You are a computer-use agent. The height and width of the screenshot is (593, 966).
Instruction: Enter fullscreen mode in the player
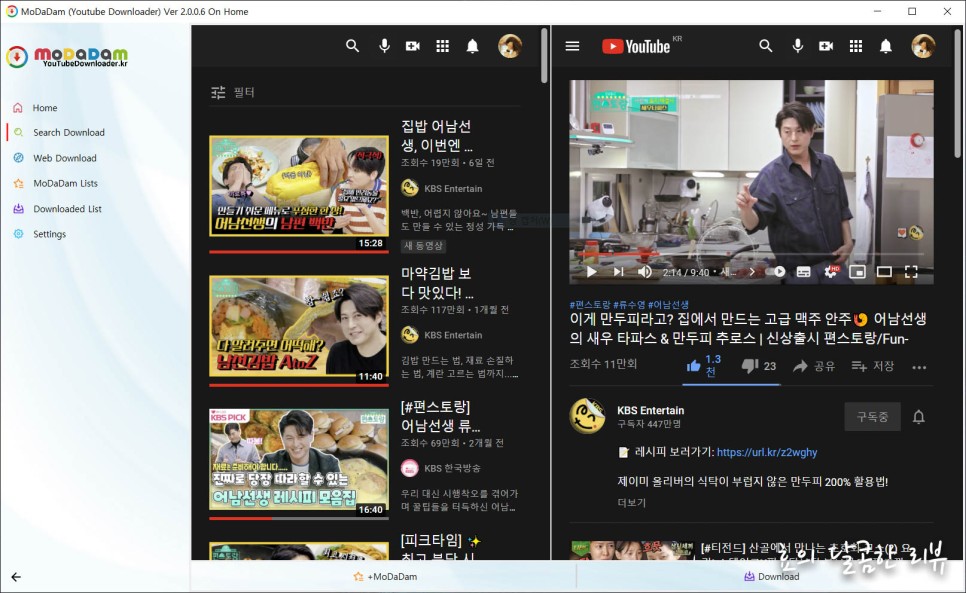point(911,271)
